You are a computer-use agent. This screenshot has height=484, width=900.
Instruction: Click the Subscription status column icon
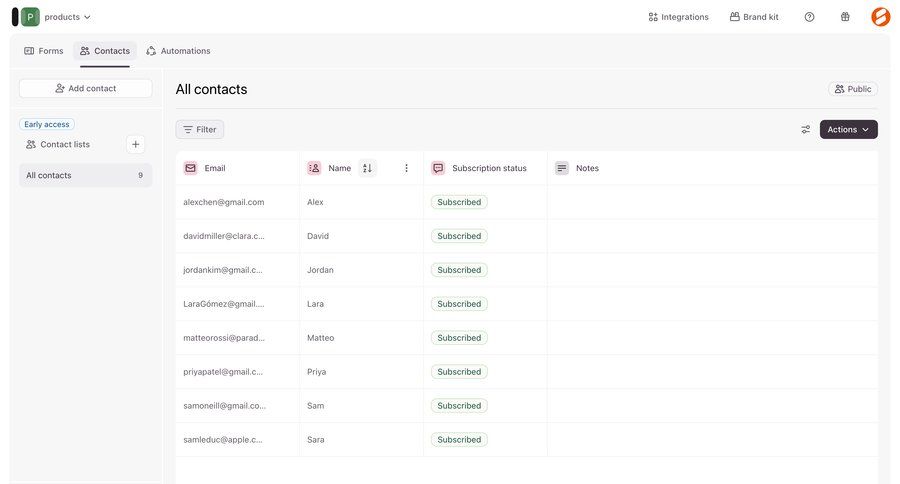[438, 168]
